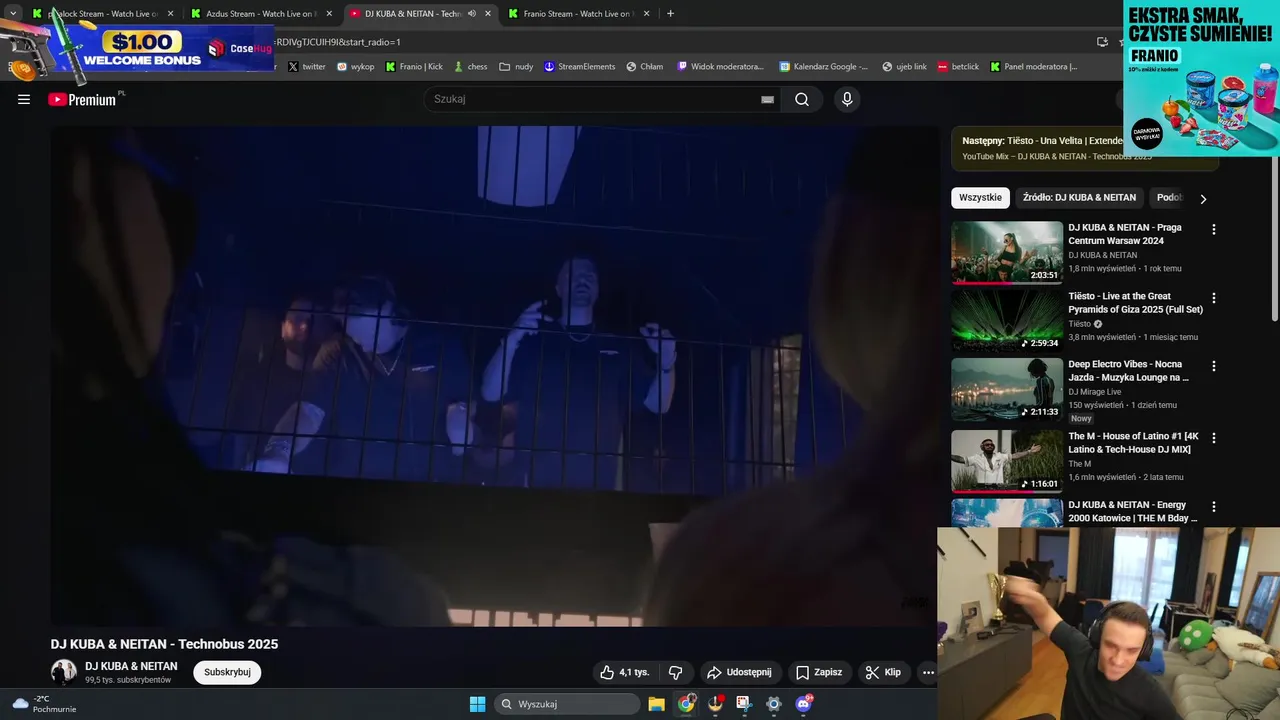Click the cast/install icon in address bar
Viewport: 1280px width, 720px height.
coord(1102,42)
